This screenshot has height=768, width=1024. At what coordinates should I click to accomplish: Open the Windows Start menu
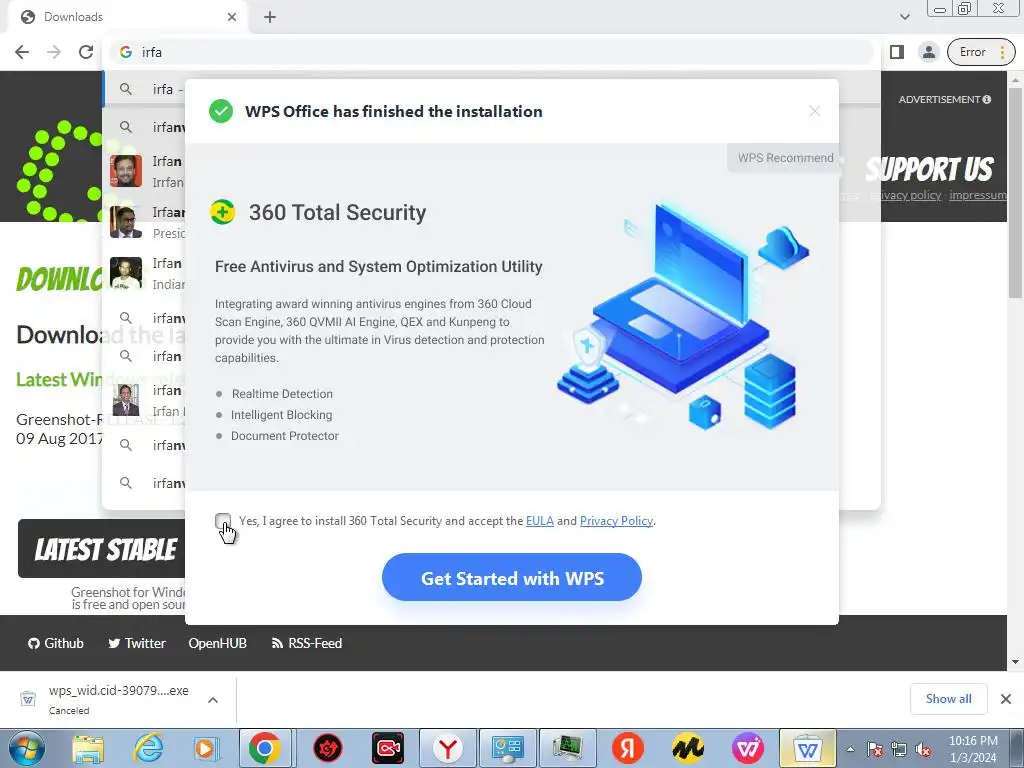pos(26,748)
